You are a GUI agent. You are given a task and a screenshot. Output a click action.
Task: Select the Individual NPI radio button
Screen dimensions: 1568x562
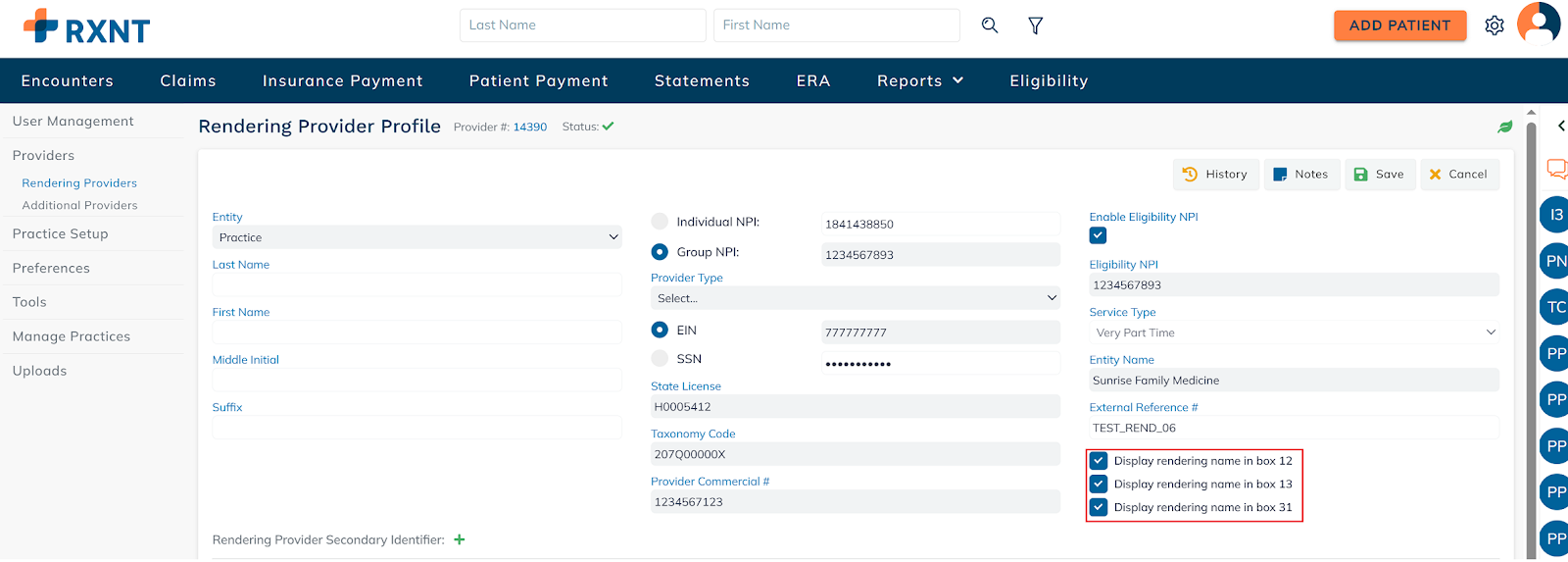coord(660,222)
